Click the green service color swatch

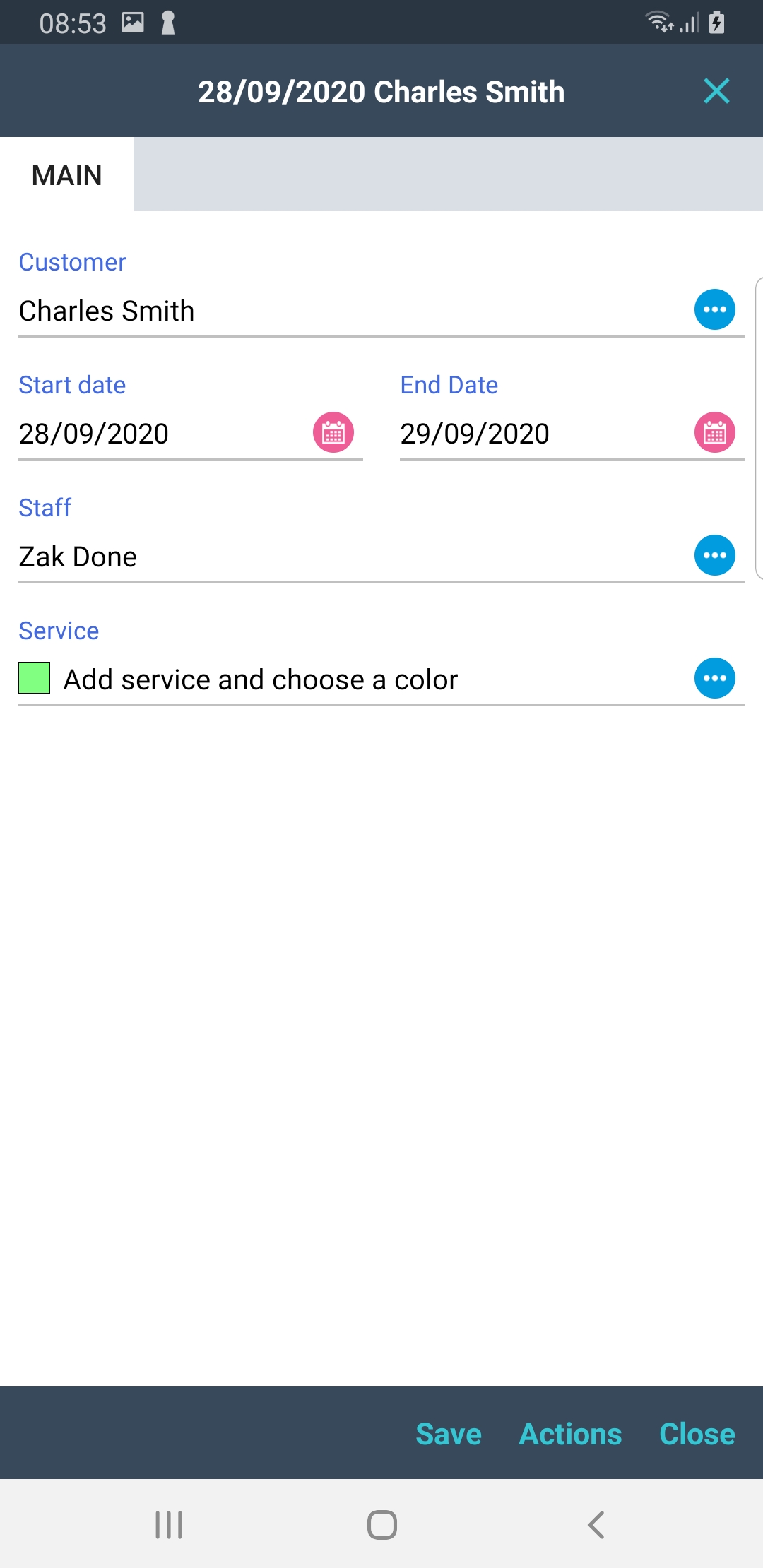coord(35,678)
